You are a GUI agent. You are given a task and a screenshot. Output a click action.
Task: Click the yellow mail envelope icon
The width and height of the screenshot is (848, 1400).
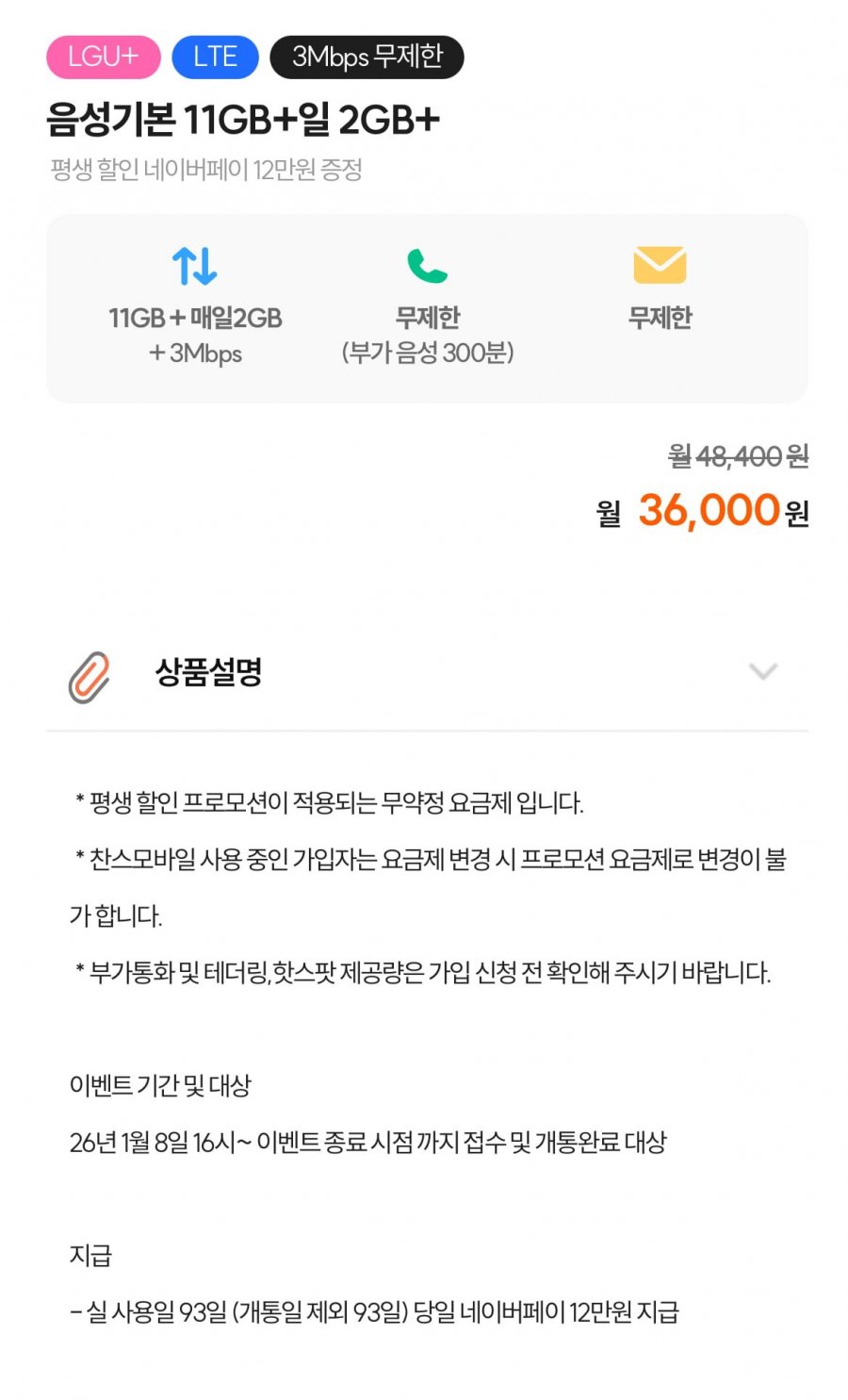660,265
